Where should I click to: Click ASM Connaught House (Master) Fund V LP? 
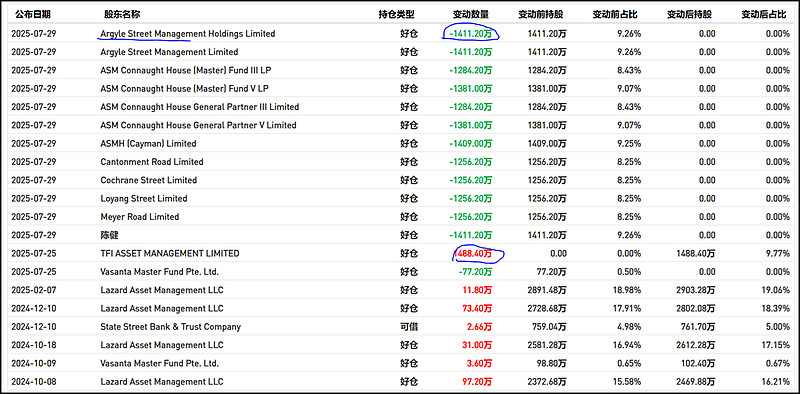[185, 88]
